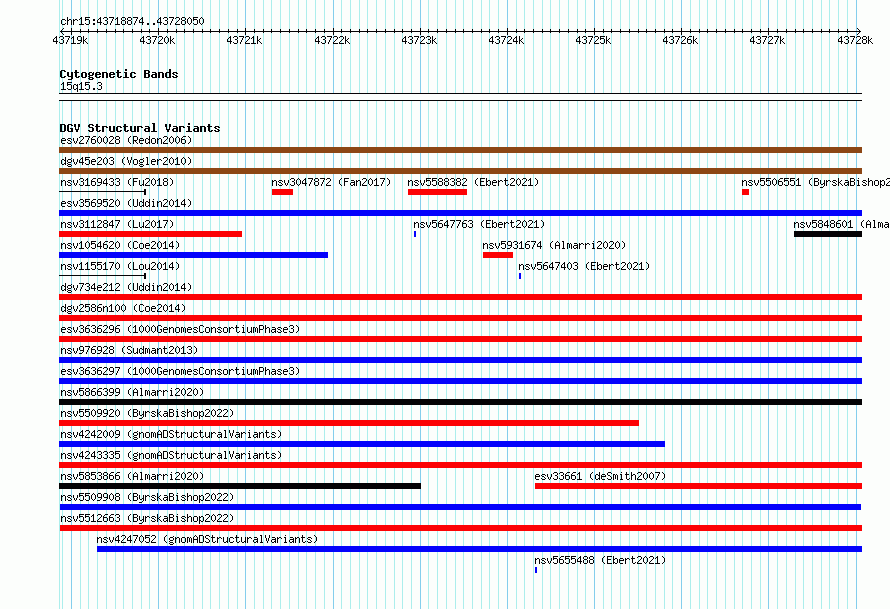890x609 pixels.
Task: Select the tiny blue nsv5647403 marker
Action: pyautogui.click(x=520, y=276)
